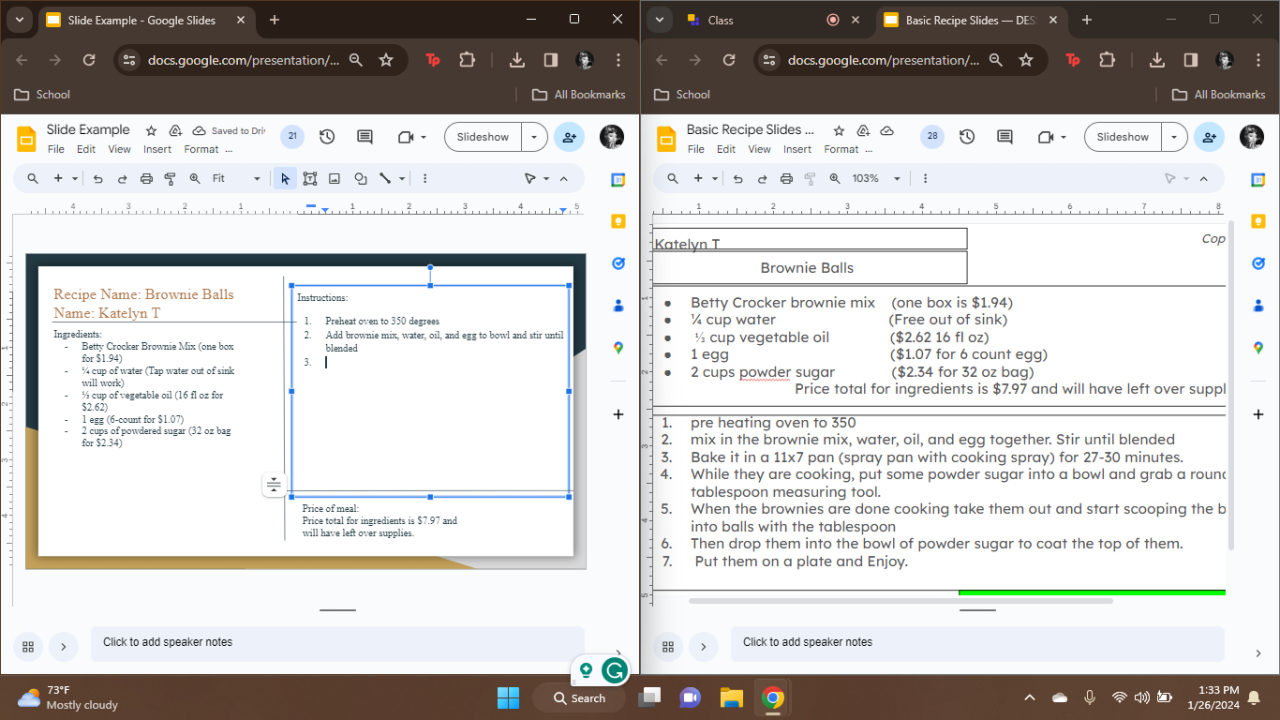Open the Slideshow options arrow in Slide Example
This screenshot has width=1280, height=720.
tap(535, 137)
